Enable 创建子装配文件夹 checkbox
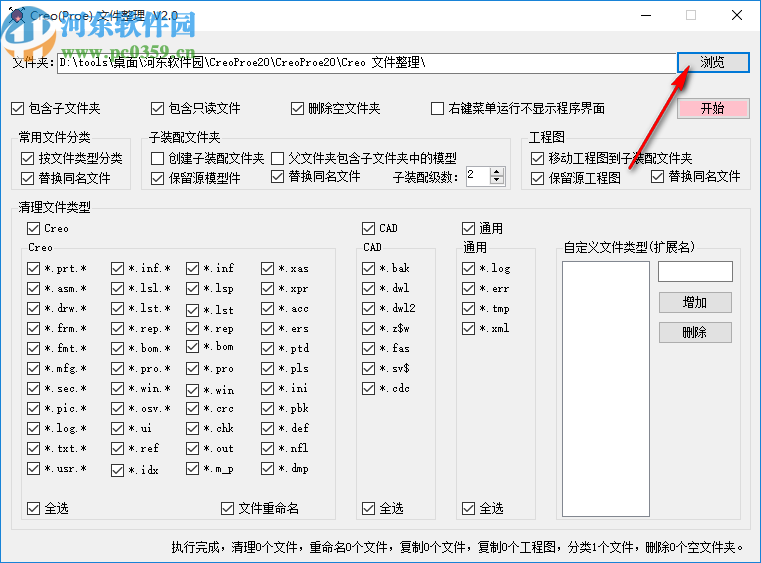Screen dimensions: 761x563 click(157, 158)
